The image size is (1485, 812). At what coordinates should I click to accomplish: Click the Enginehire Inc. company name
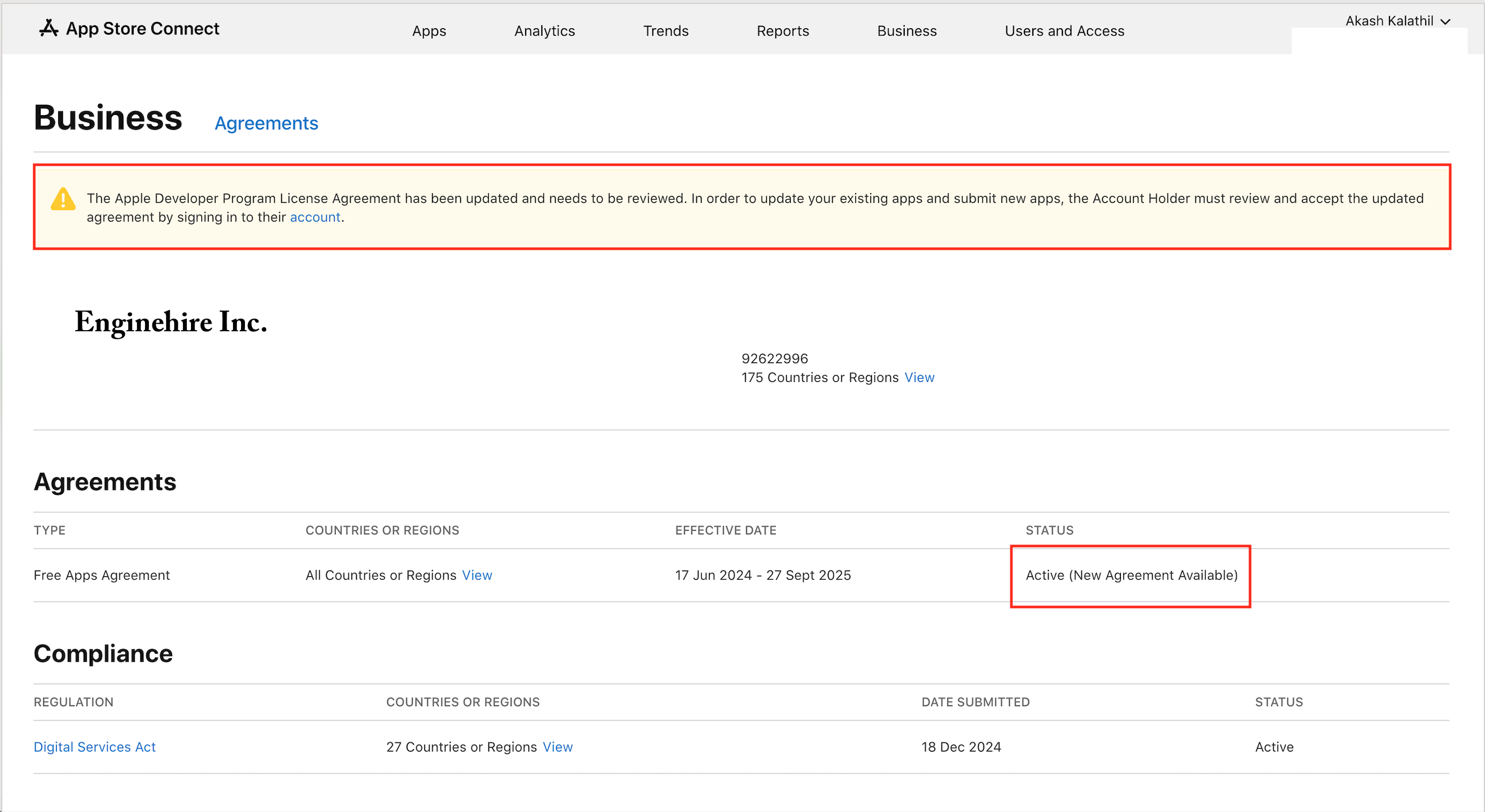(171, 322)
